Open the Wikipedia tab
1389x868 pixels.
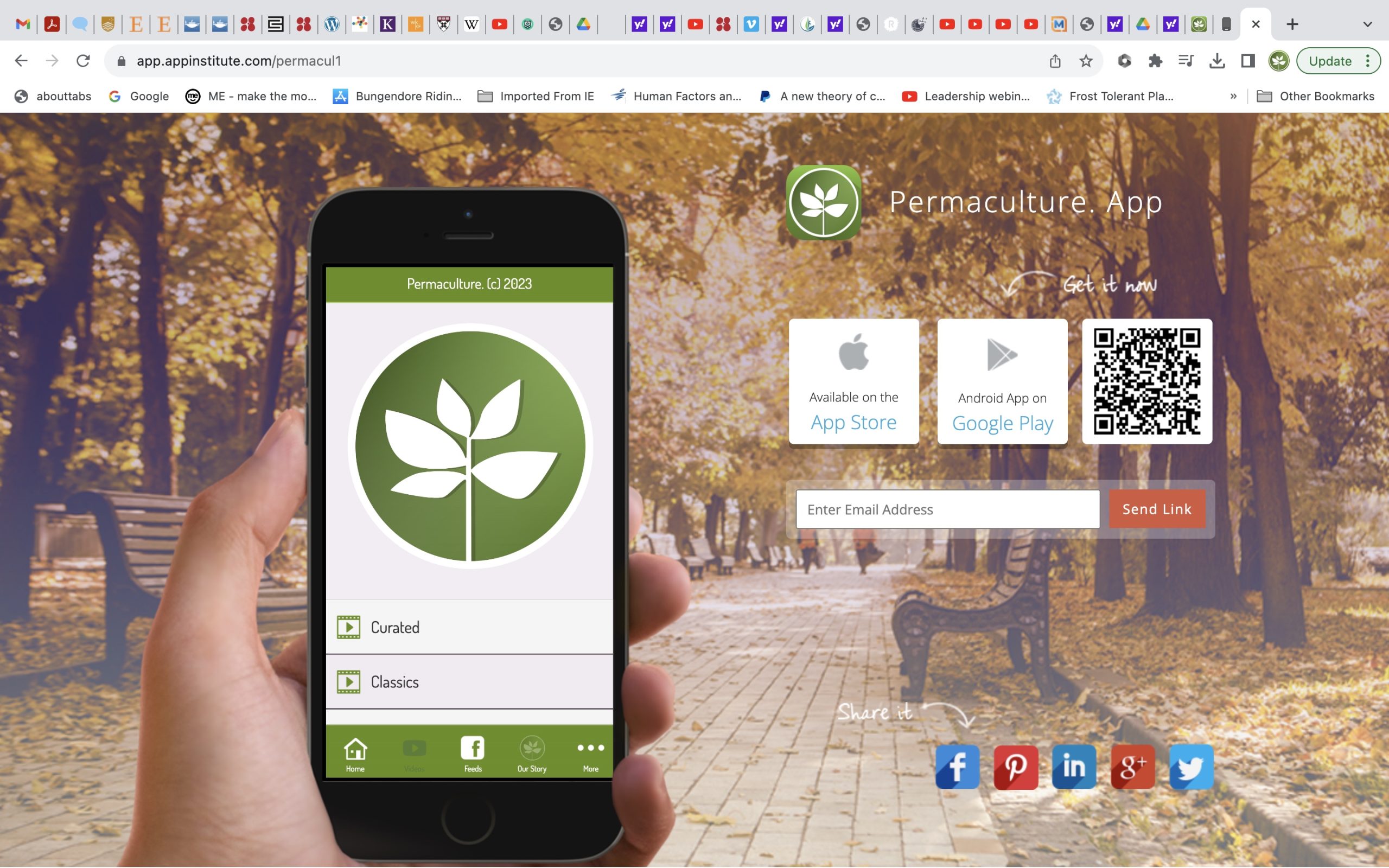(471, 24)
